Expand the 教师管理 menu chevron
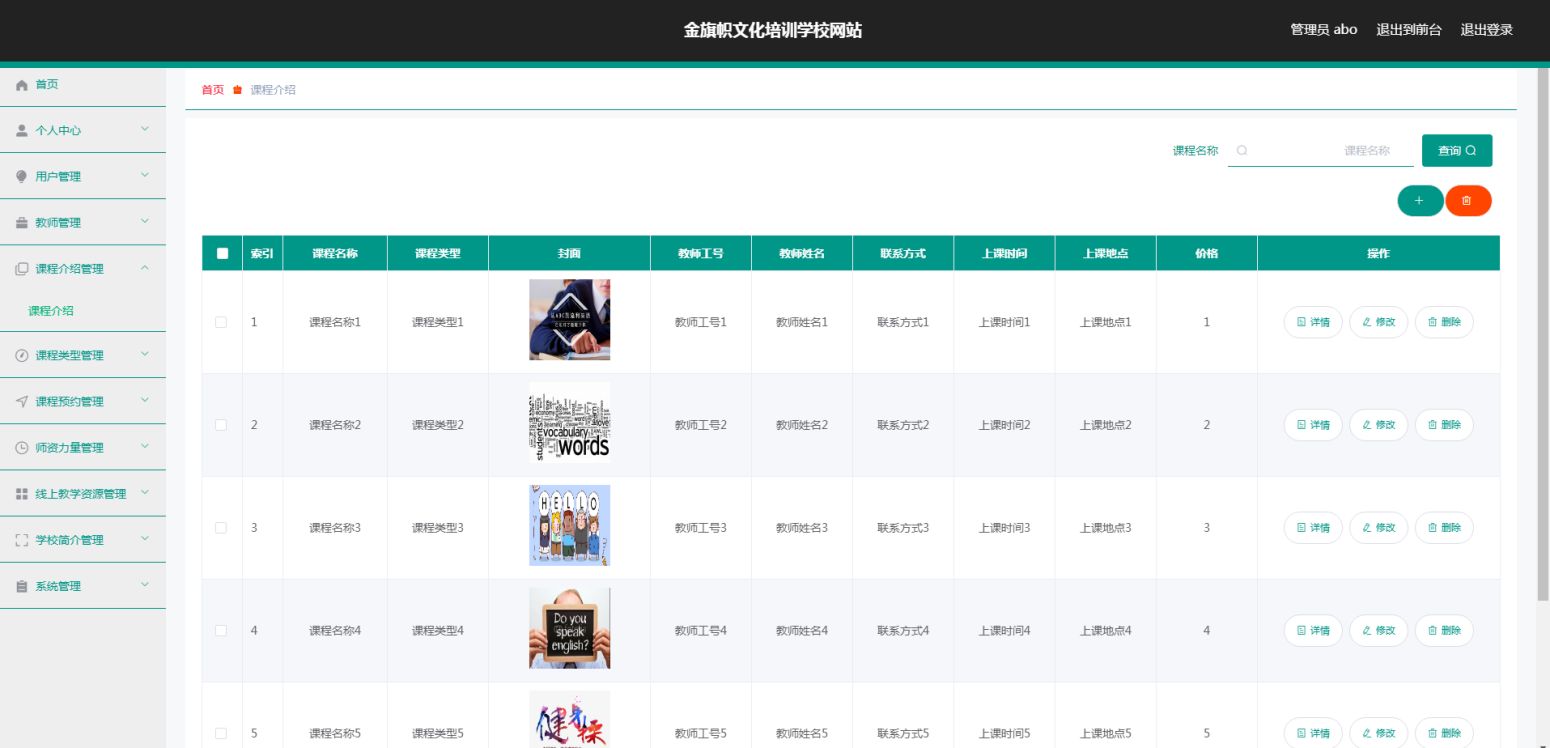Viewport: 1550px width, 748px height. (145, 221)
